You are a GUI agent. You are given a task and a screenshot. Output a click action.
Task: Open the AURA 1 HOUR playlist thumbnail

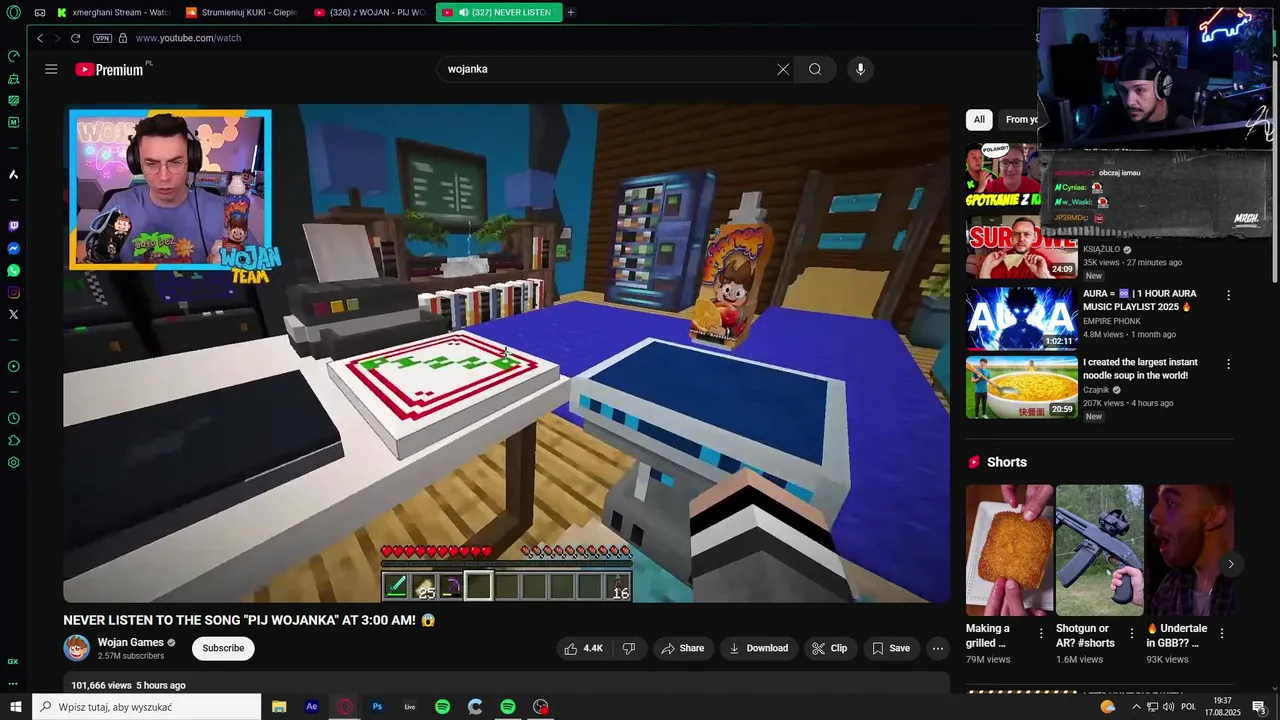tap(1021, 318)
